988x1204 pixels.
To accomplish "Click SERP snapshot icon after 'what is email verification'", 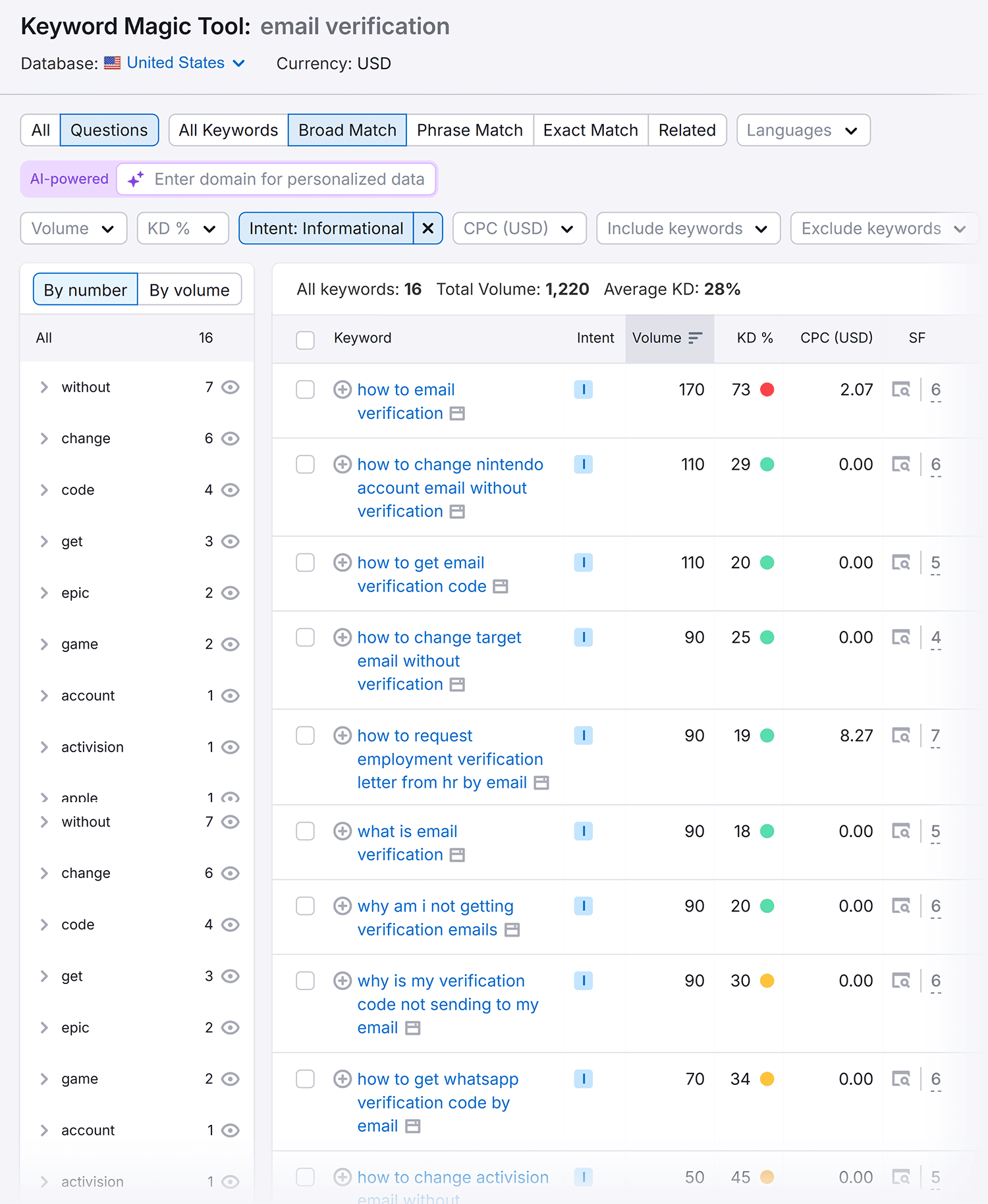I will point(457,855).
